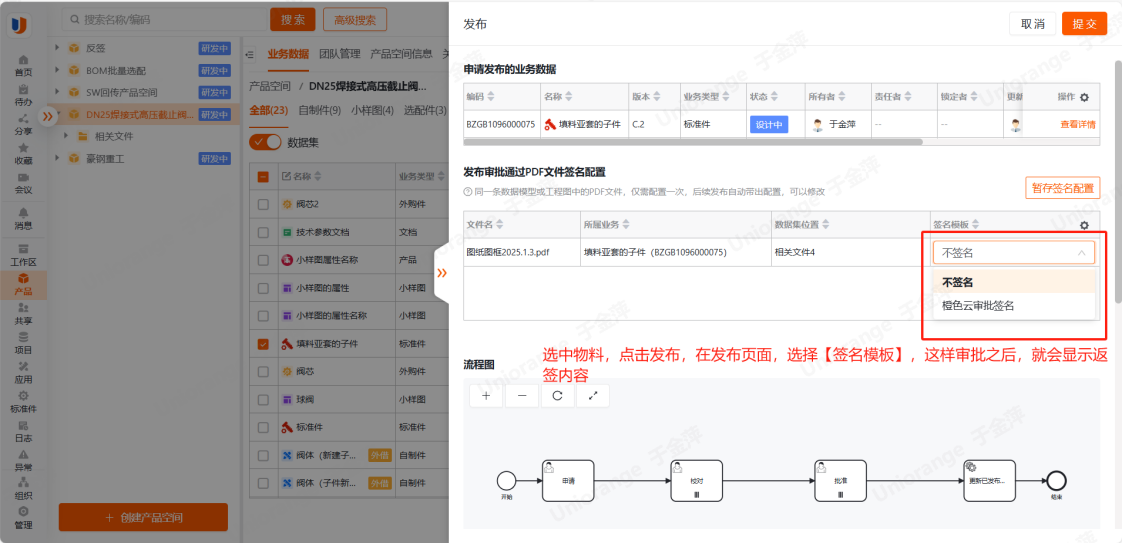Image resolution: width=1122 pixels, height=544 pixels.
Task: Click the gear icon in 签名模板 table header
Action: pyautogui.click(x=1084, y=225)
